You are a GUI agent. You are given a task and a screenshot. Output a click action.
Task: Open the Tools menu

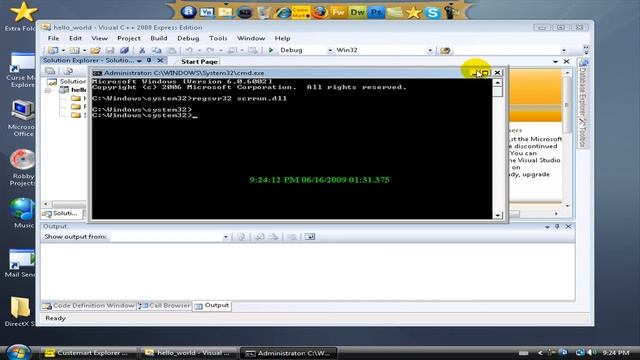[218, 38]
